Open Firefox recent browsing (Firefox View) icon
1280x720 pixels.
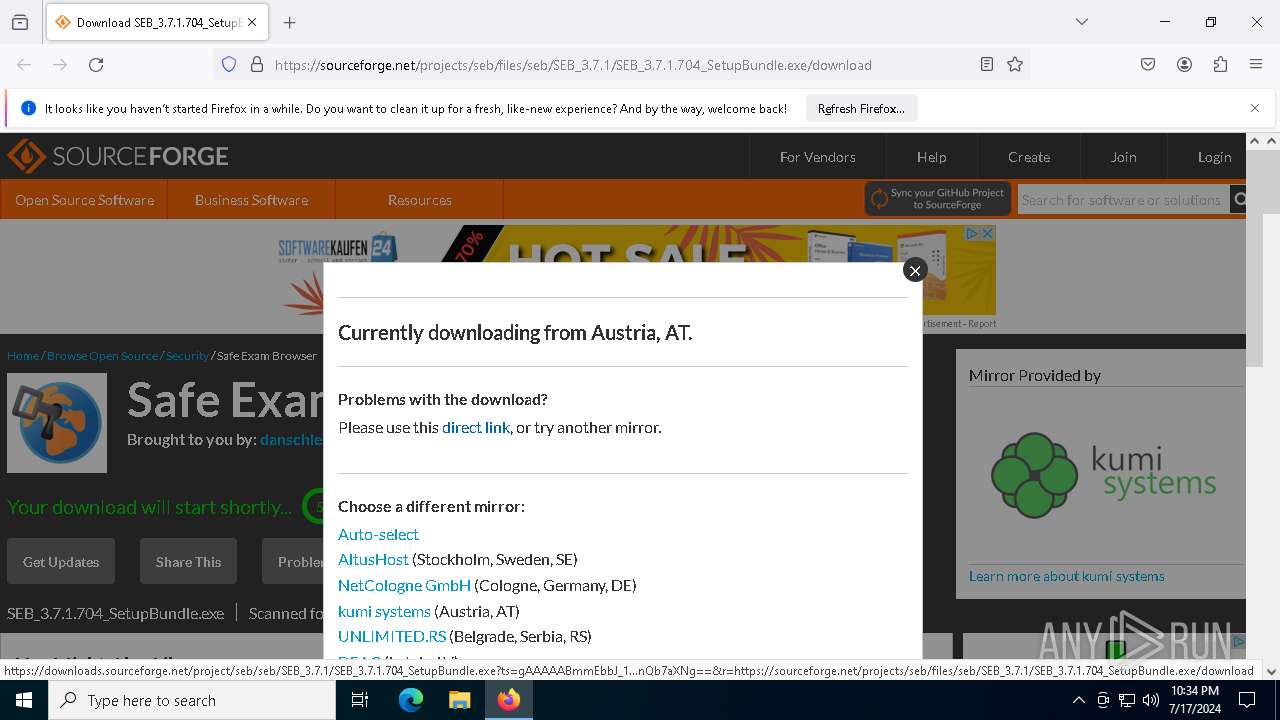click(x=20, y=22)
